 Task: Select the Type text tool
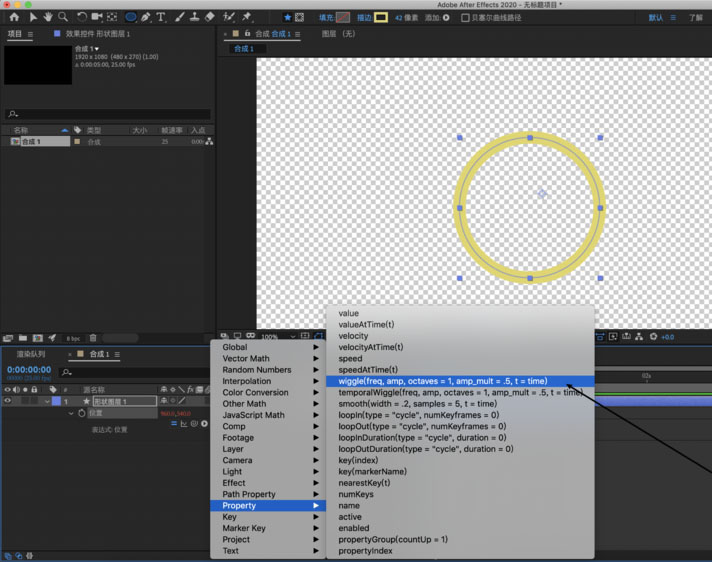pyautogui.click(x=161, y=17)
